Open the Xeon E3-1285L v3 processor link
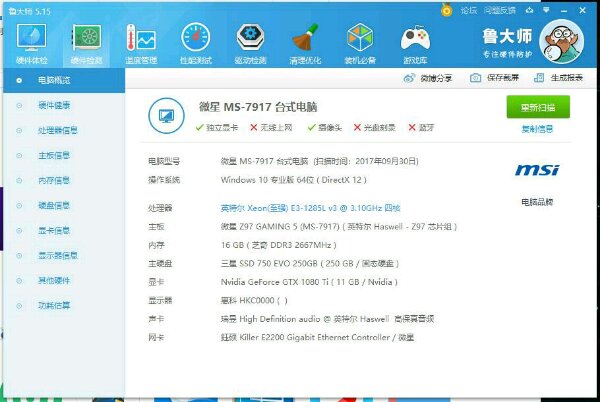Screen dimensions: 600x402 (310, 208)
